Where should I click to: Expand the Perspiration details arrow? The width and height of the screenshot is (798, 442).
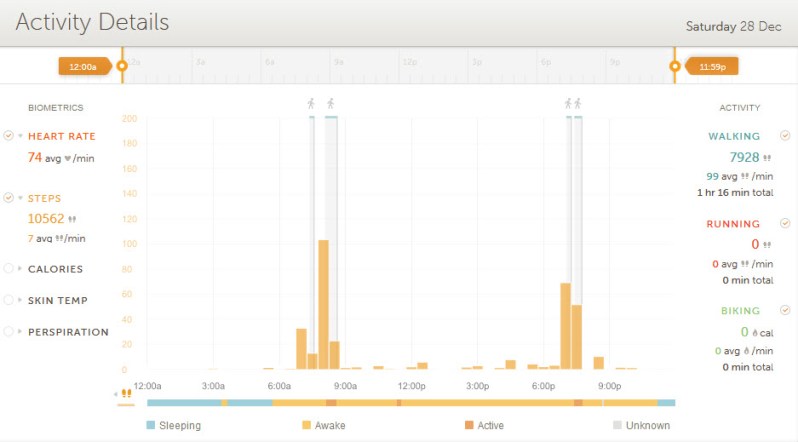point(19,331)
